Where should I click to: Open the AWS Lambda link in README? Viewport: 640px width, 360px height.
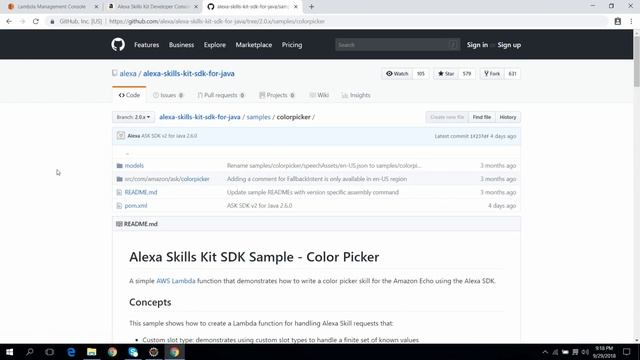176,281
